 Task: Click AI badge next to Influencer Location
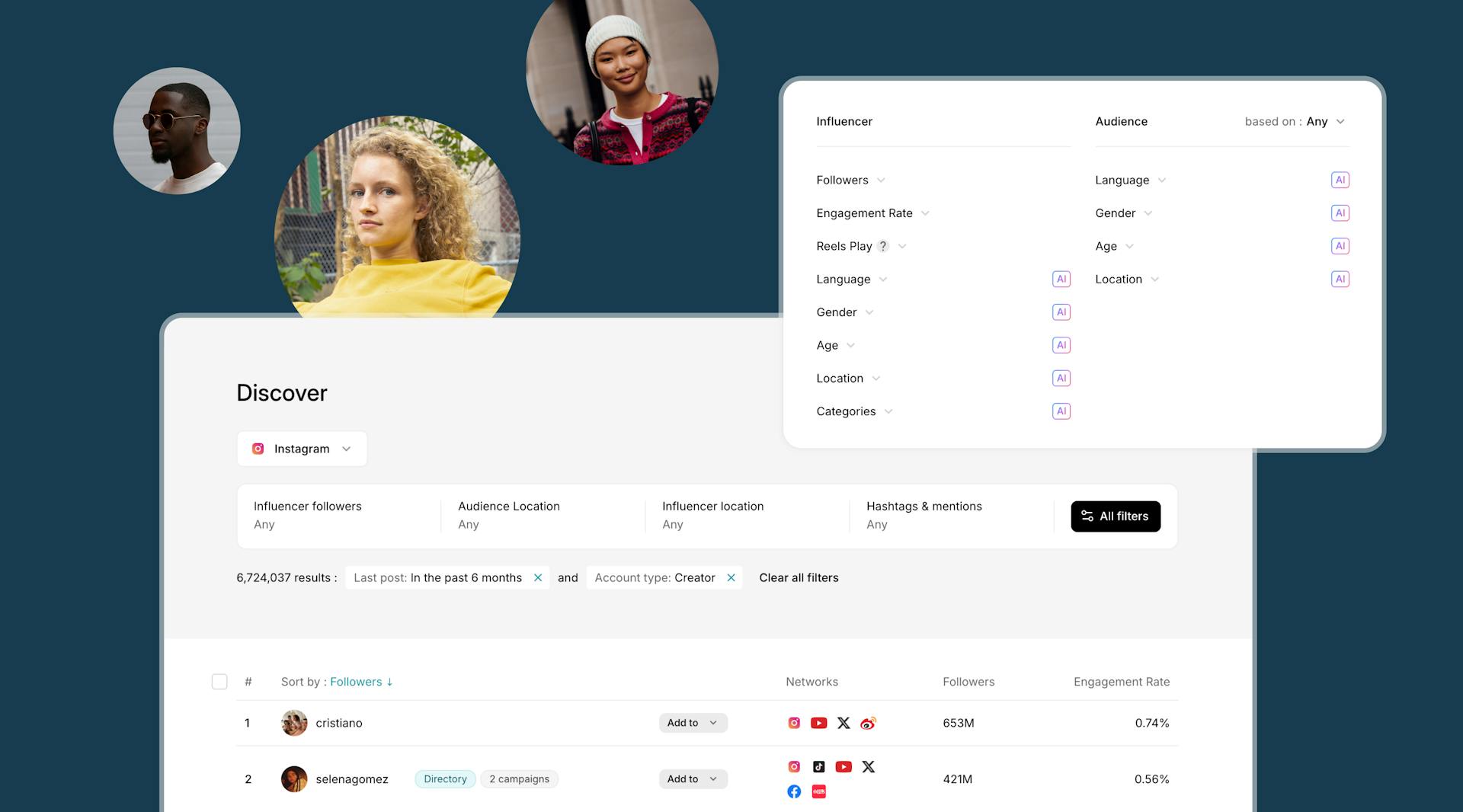pyautogui.click(x=1061, y=378)
